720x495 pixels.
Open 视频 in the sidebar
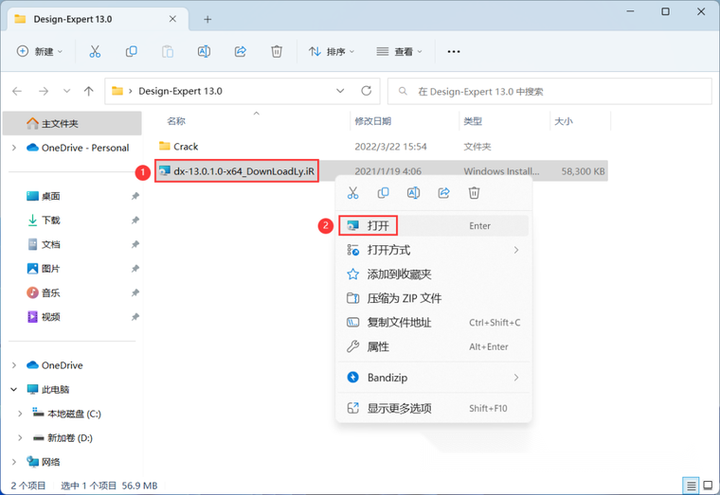[x=44, y=317]
